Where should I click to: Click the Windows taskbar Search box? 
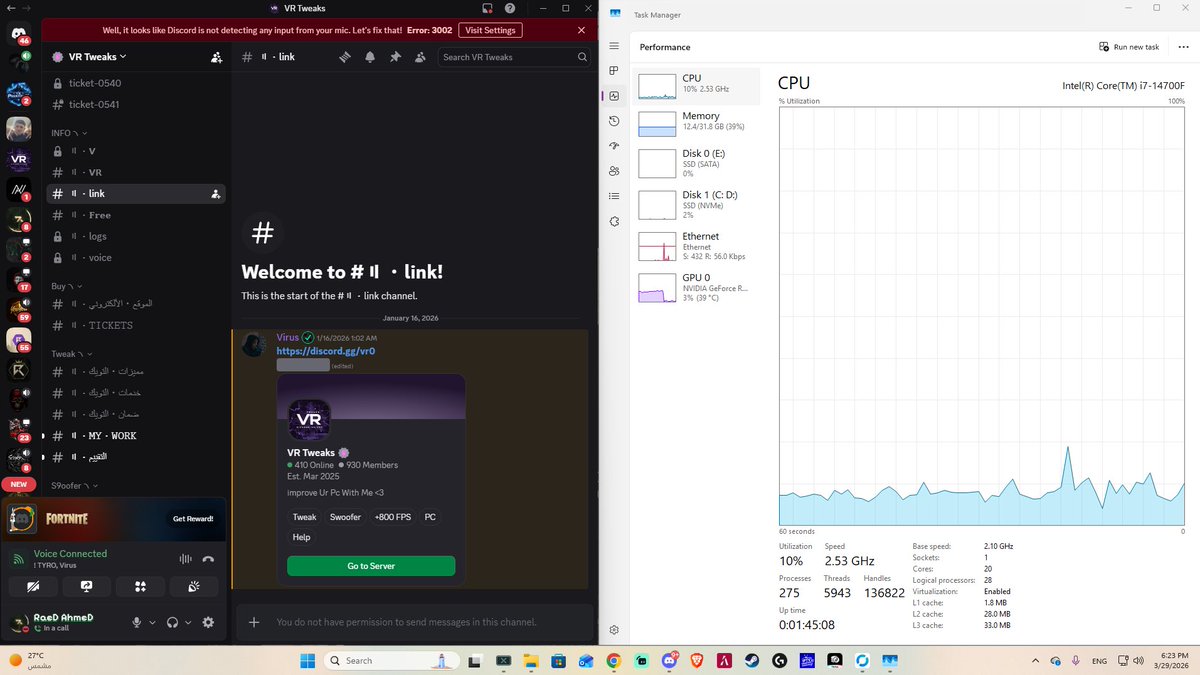394,660
